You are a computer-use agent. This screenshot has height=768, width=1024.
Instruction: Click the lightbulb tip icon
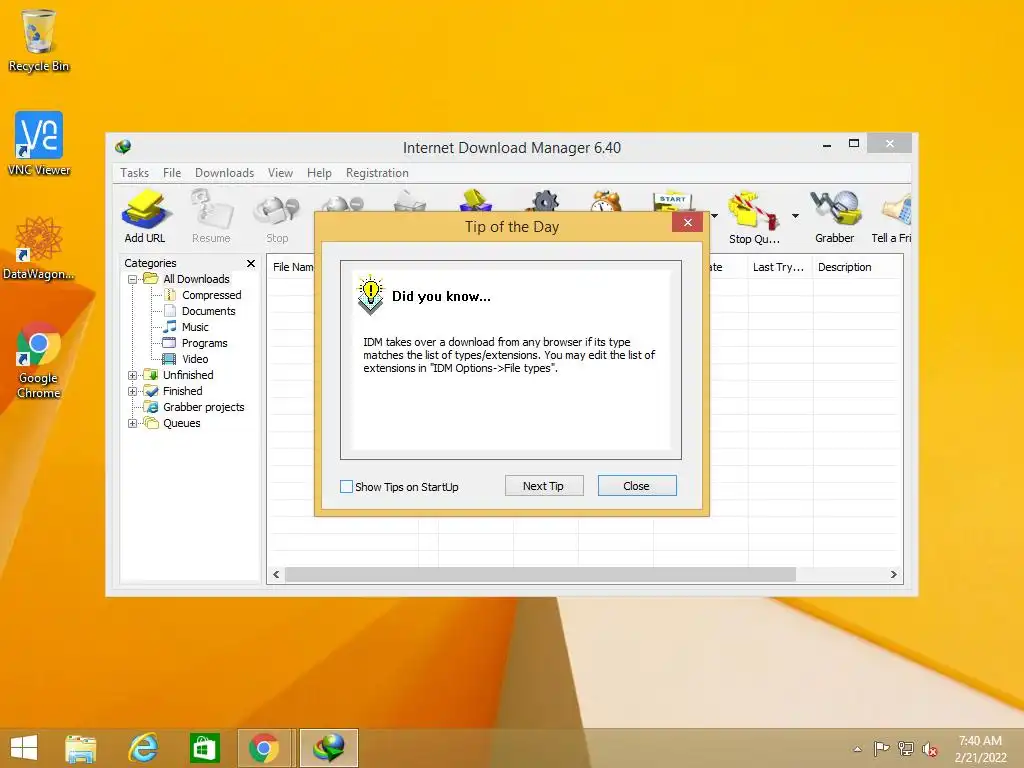click(x=370, y=295)
